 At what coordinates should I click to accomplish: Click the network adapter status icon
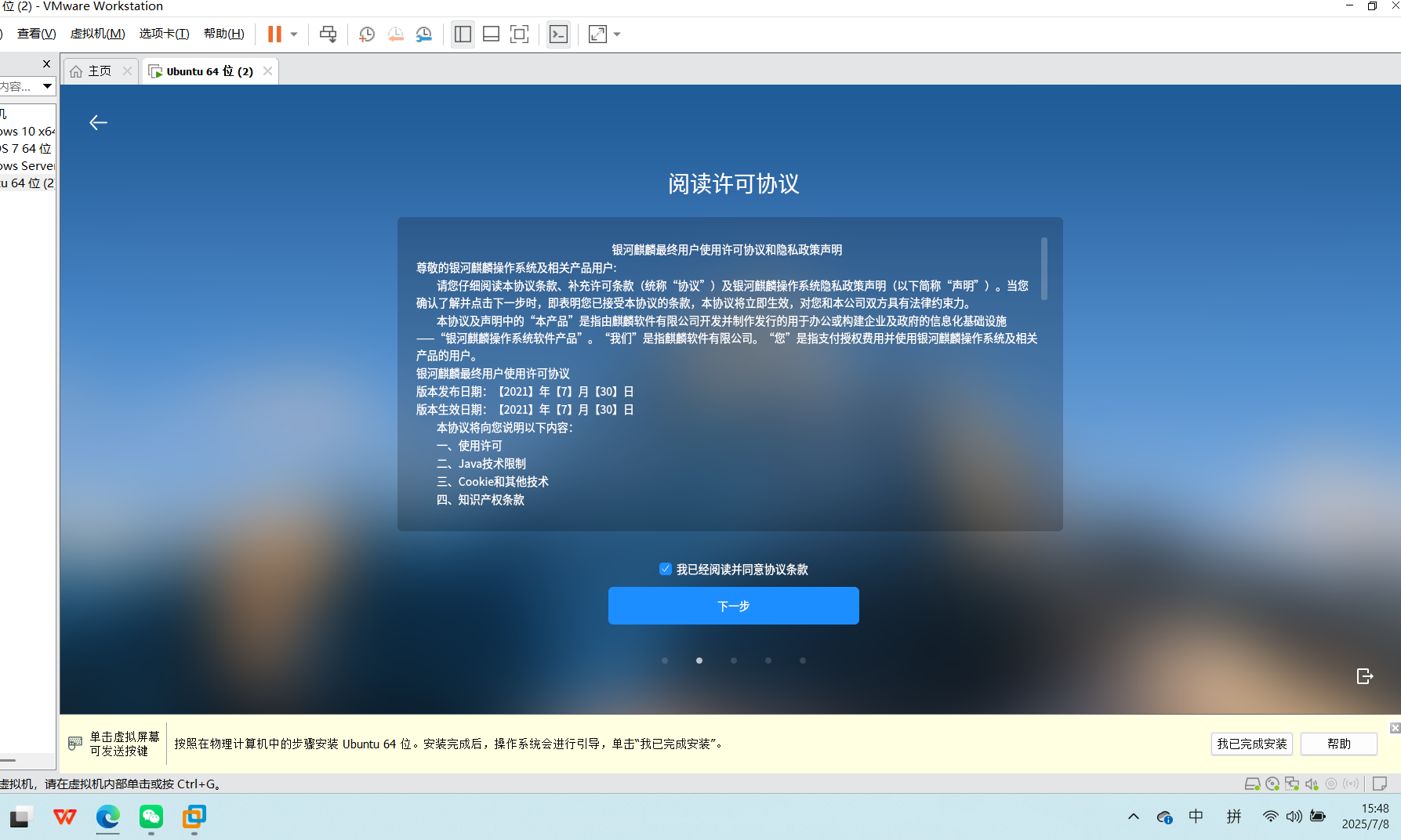point(1292,784)
